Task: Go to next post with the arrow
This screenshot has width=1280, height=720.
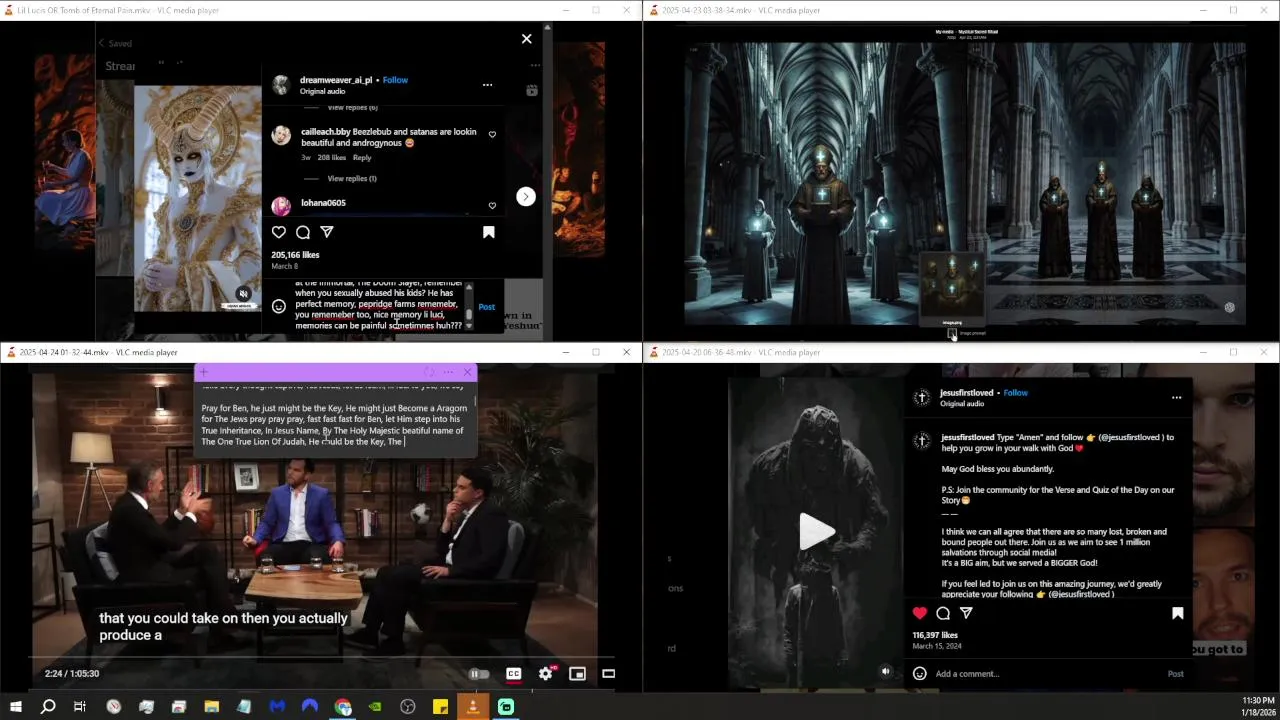Action: pyautogui.click(x=526, y=197)
